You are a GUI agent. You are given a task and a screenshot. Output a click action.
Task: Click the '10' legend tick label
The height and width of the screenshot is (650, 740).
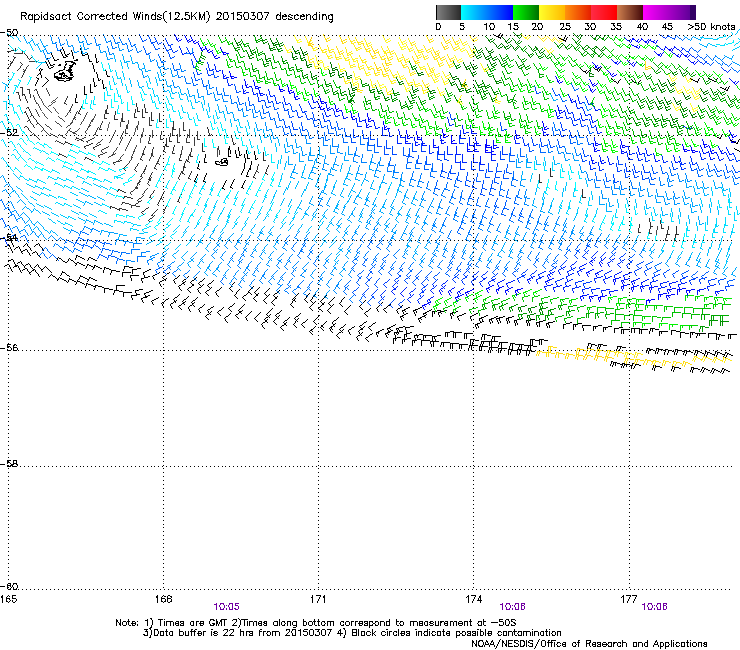click(x=489, y=27)
